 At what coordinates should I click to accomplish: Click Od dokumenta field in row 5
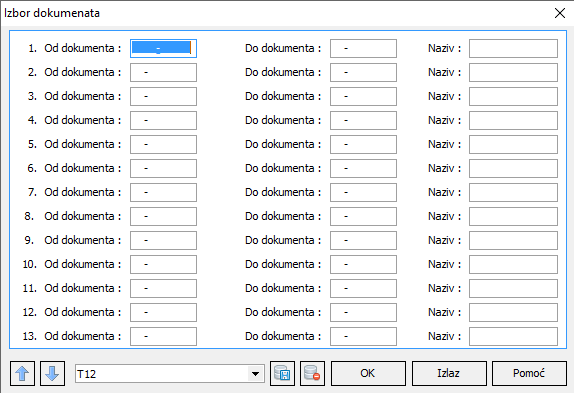(x=163, y=145)
